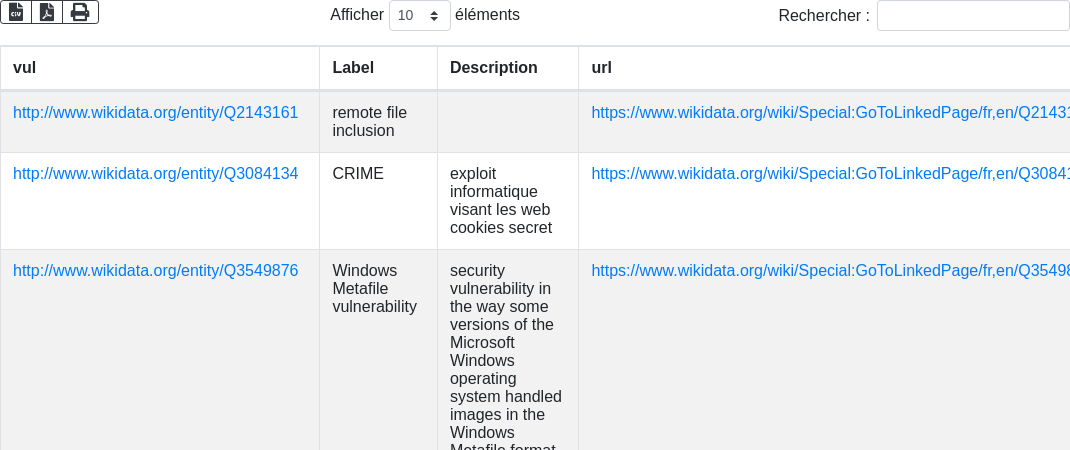
Task: Export table as CSV file
Action: pyautogui.click(x=16, y=12)
